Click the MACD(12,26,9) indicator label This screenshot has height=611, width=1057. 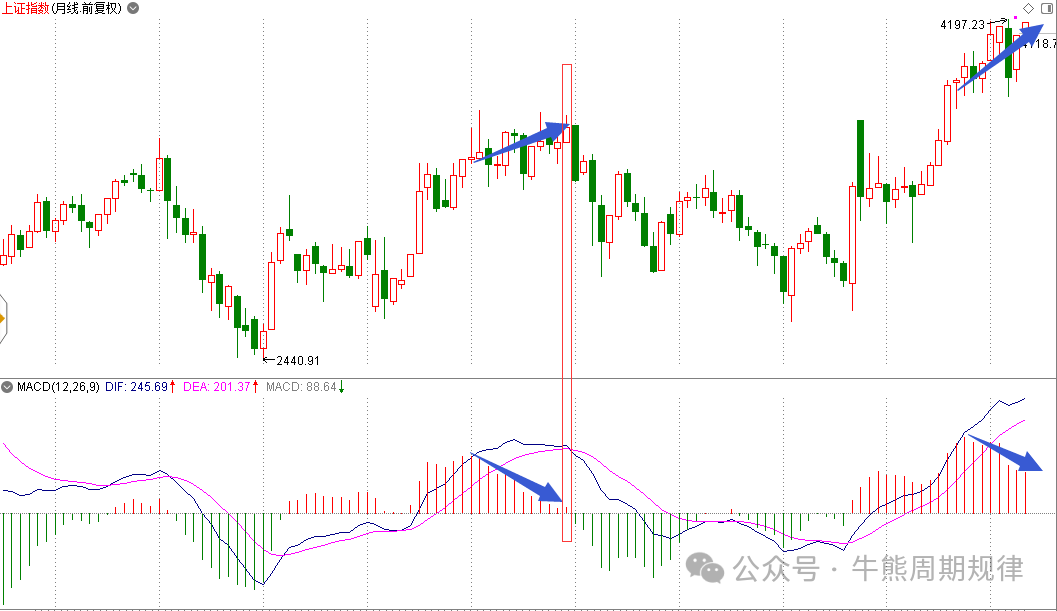point(58,387)
